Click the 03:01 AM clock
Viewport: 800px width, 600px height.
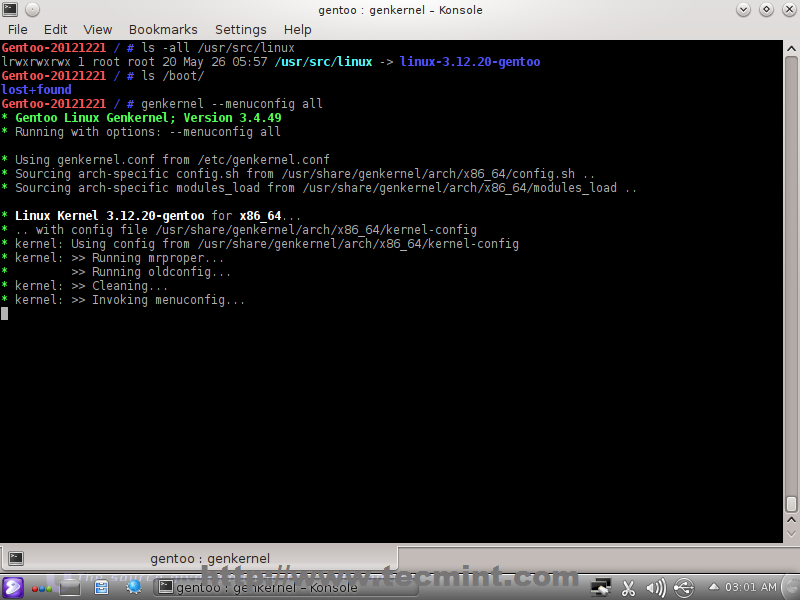751,587
